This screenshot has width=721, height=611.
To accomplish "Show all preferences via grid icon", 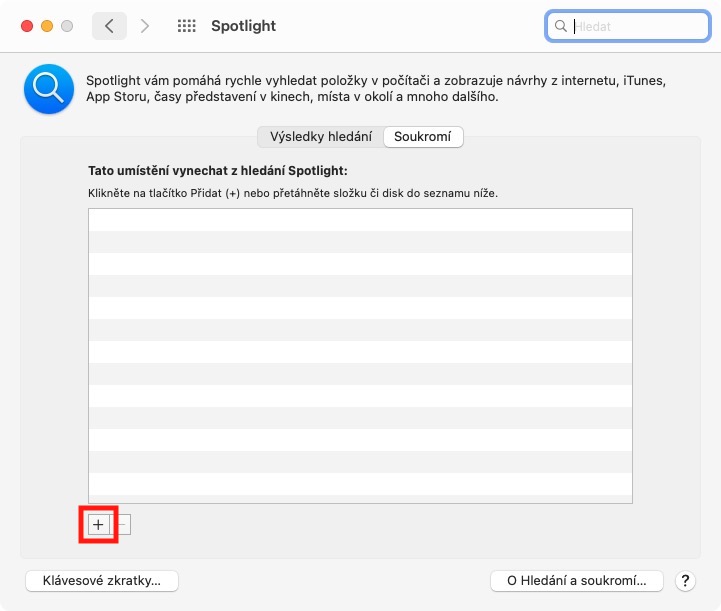I will click(186, 26).
